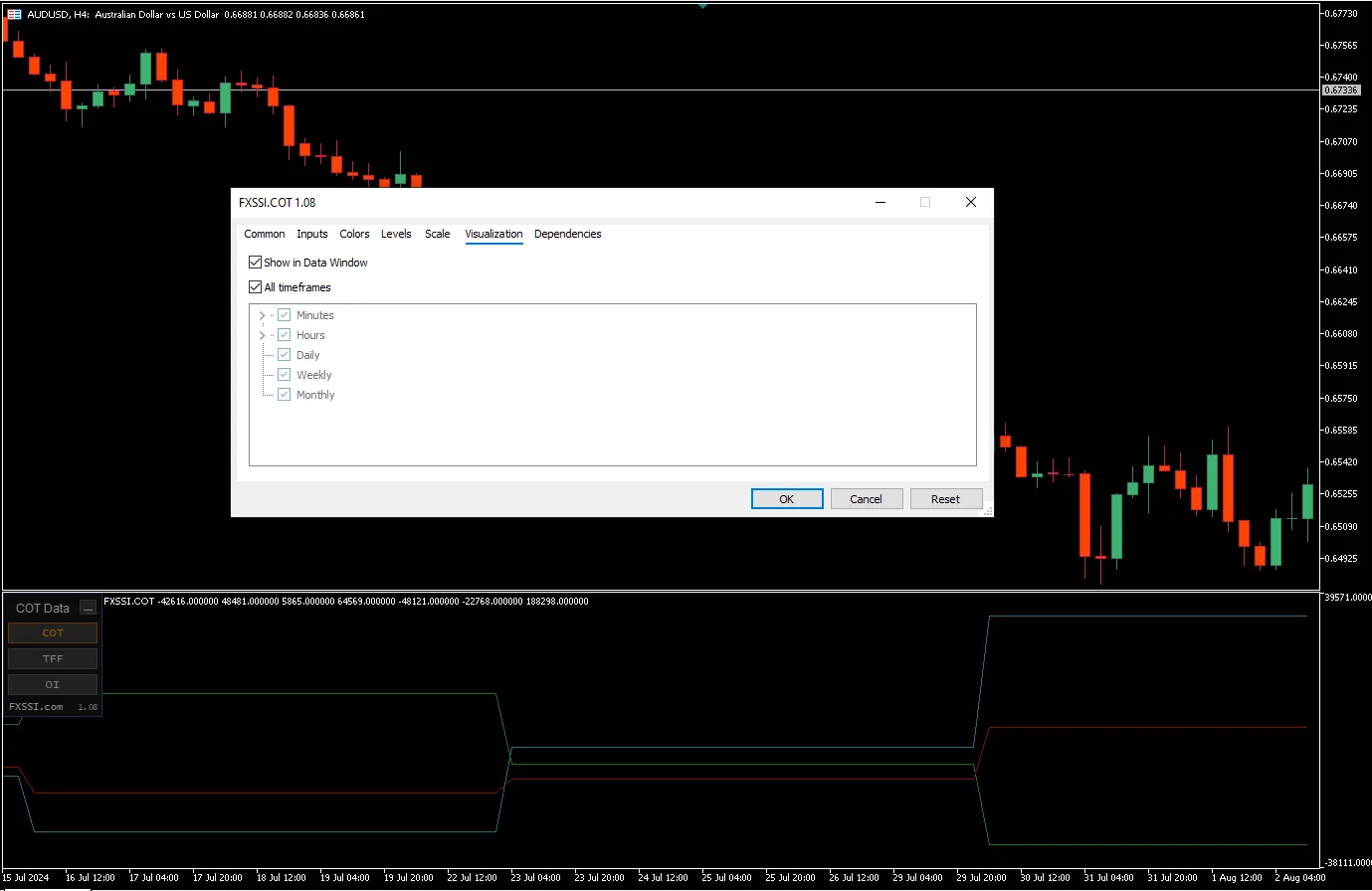Select the TFF report button

coord(53,658)
